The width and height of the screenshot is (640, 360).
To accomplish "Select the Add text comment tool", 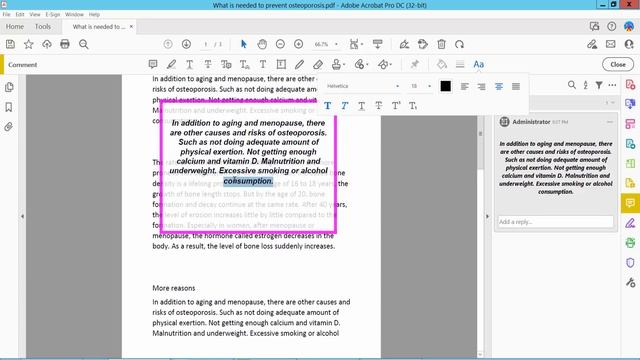I will [263, 64].
